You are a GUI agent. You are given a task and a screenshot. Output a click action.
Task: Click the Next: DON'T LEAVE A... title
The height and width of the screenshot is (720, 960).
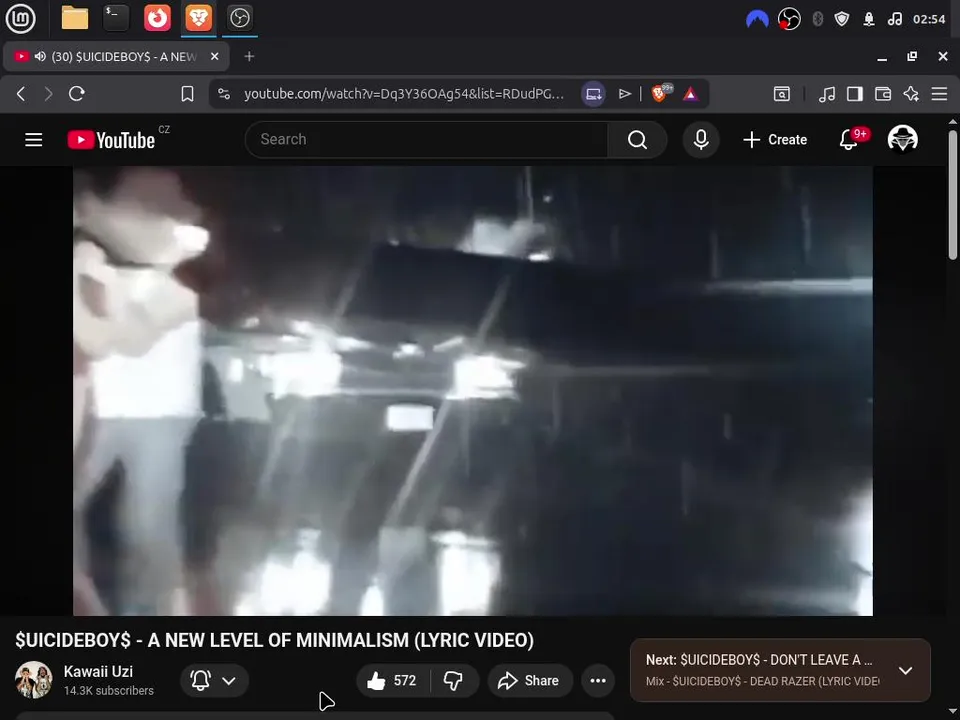tap(759, 659)
